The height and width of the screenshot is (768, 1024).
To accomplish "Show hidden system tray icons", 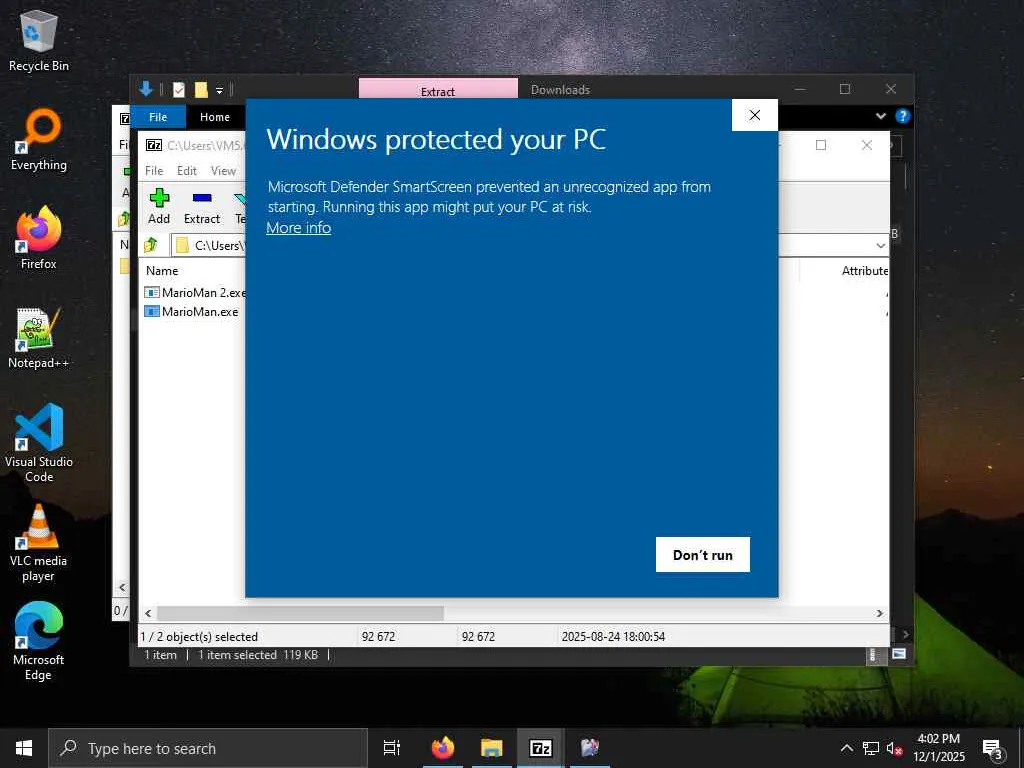I will [x=846, y=748].
